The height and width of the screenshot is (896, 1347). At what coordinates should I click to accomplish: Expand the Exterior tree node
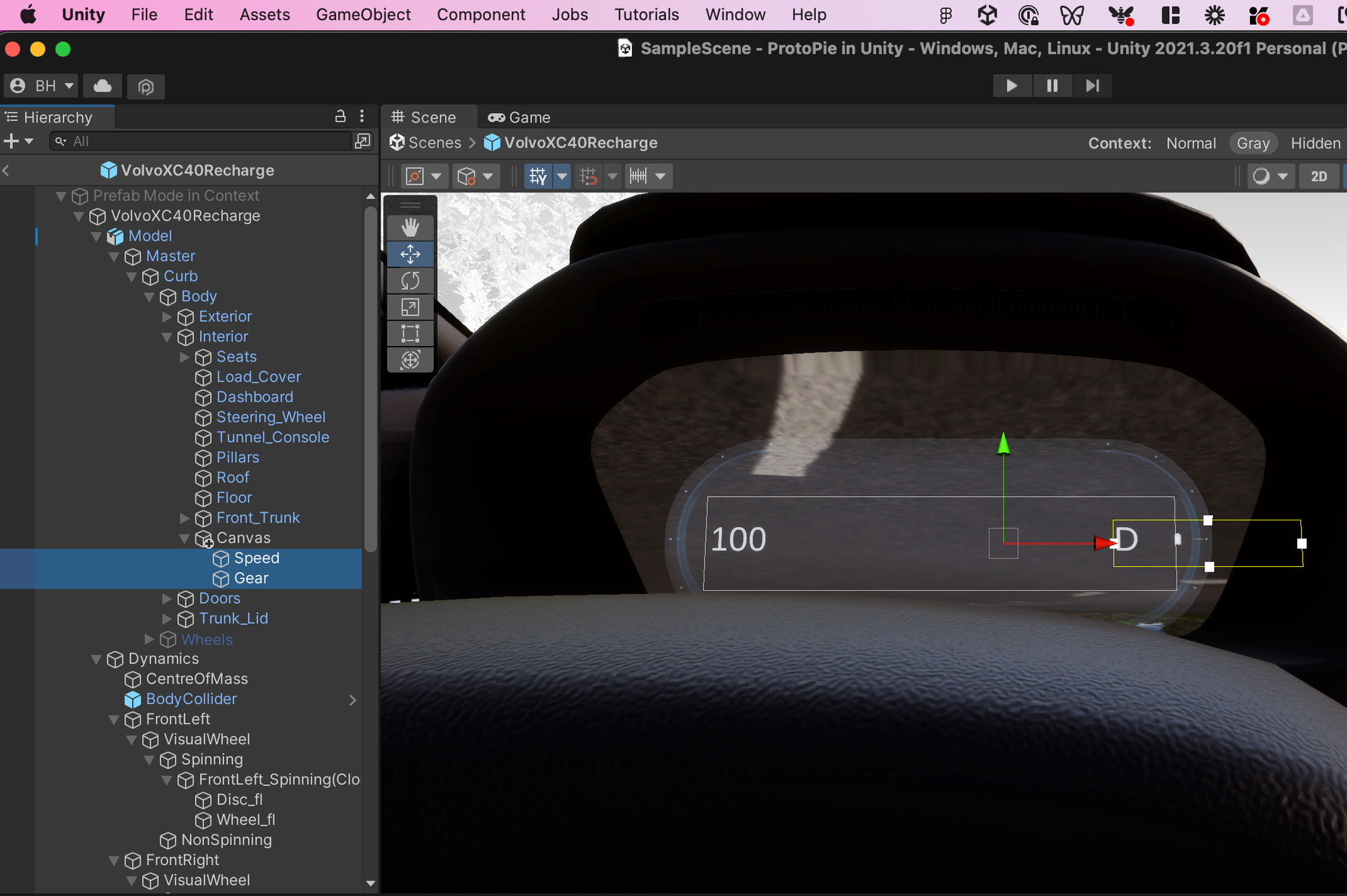tap(167, 316)
